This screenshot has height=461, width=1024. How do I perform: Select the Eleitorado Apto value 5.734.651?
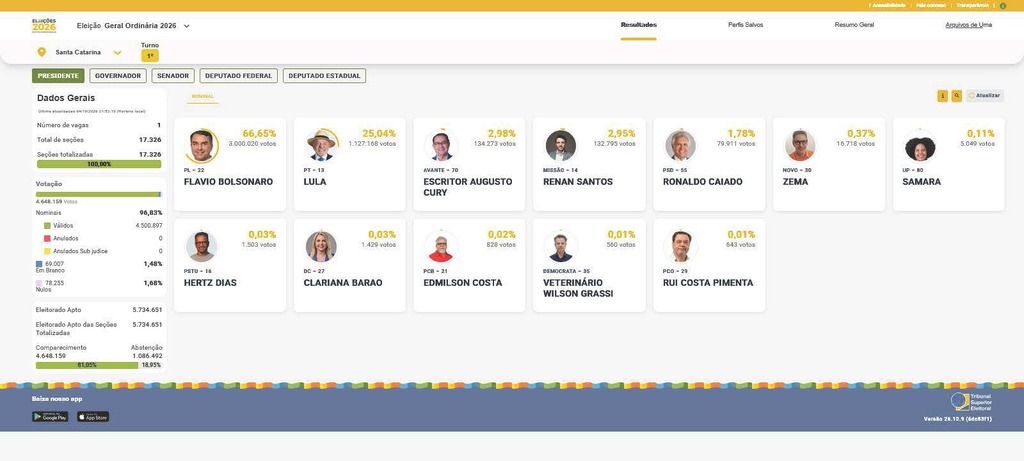[x=147, y=310]
